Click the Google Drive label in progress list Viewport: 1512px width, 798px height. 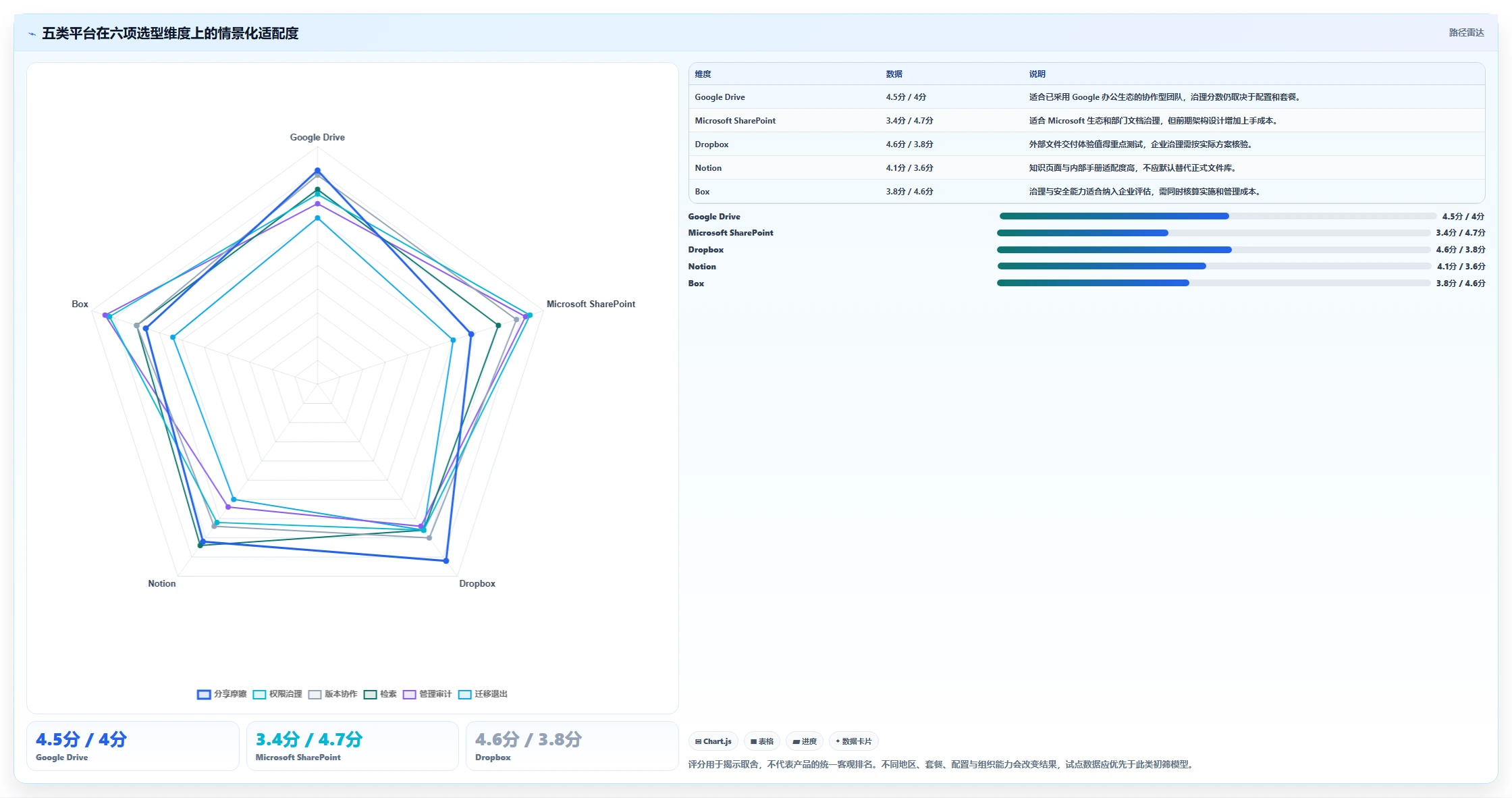point(714,217)
